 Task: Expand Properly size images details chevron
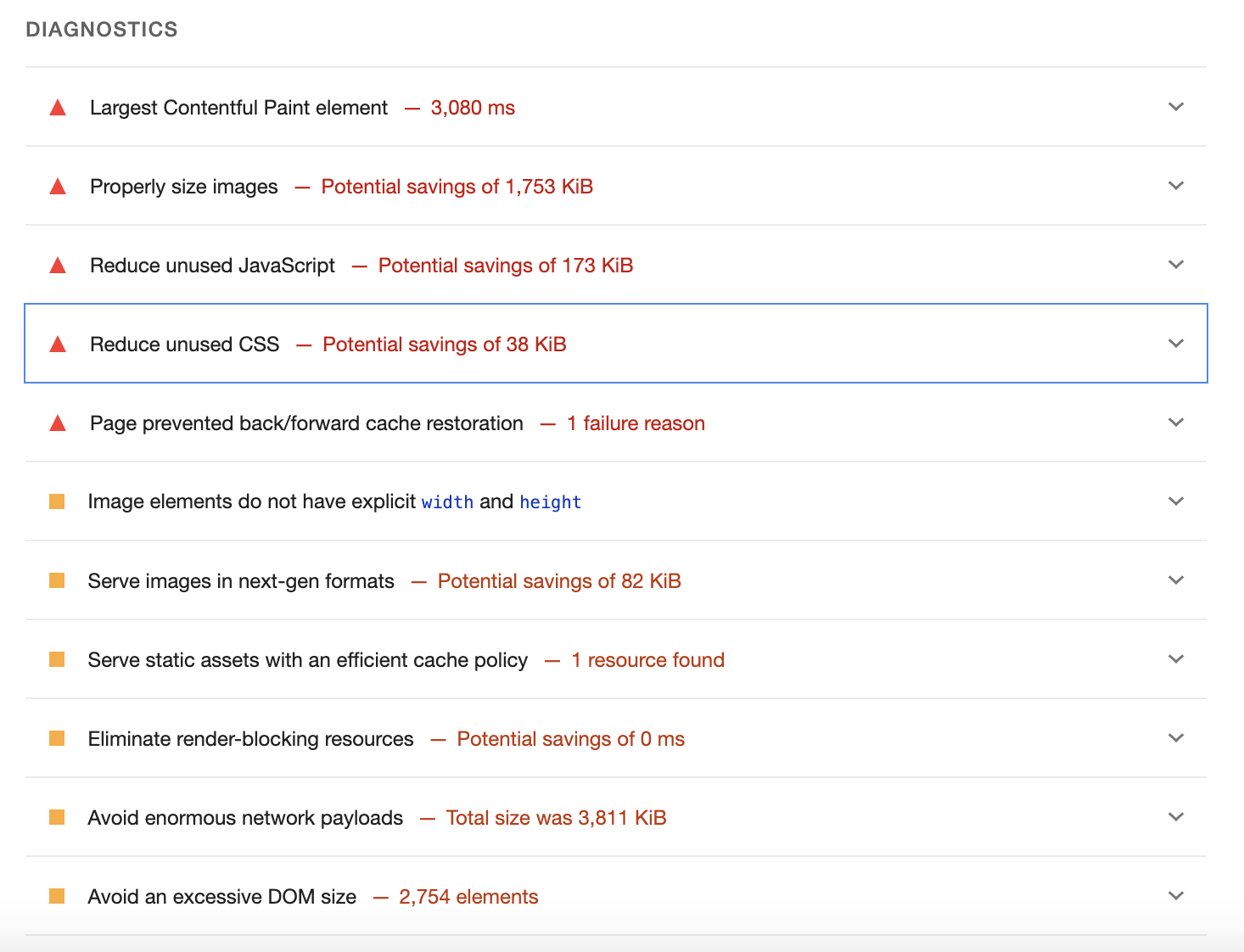(x=1175, y=186)
